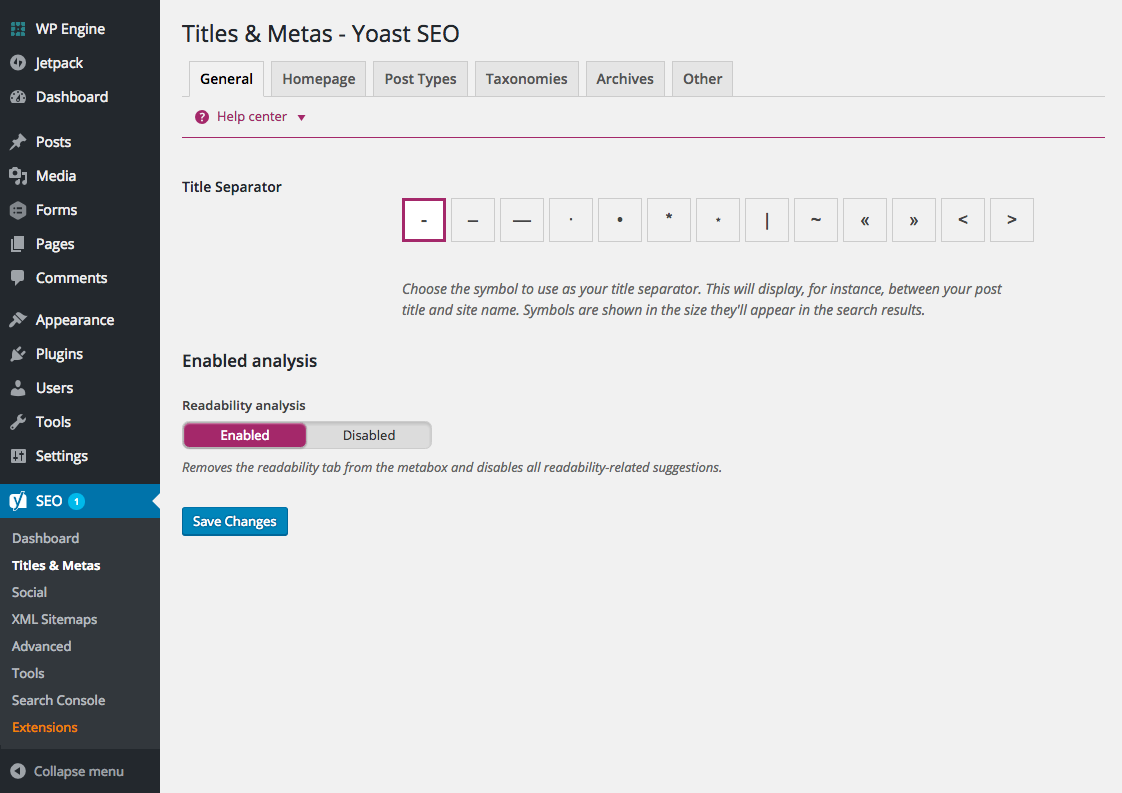Open the orange Extensions link

[44, 727]
